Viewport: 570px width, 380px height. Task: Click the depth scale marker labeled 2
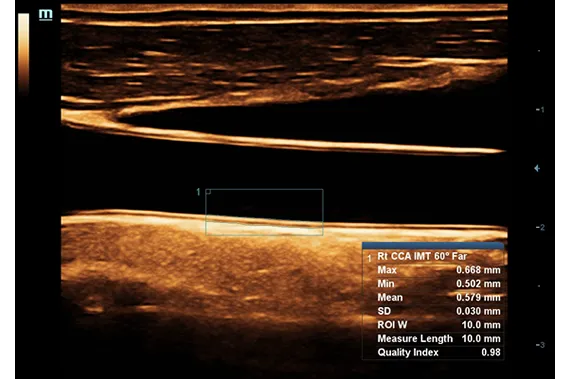pyautogui.click(x=540, y=227)
